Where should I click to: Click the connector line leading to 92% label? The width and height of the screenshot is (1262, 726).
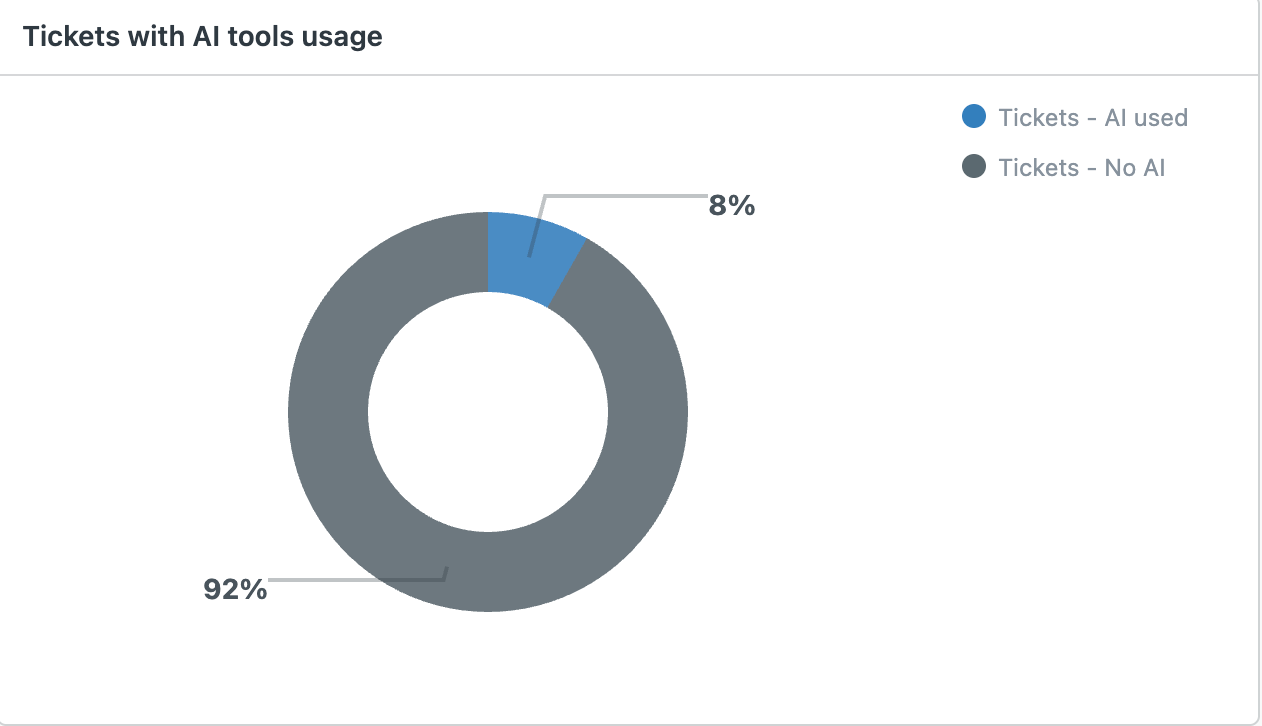(356, 579)
